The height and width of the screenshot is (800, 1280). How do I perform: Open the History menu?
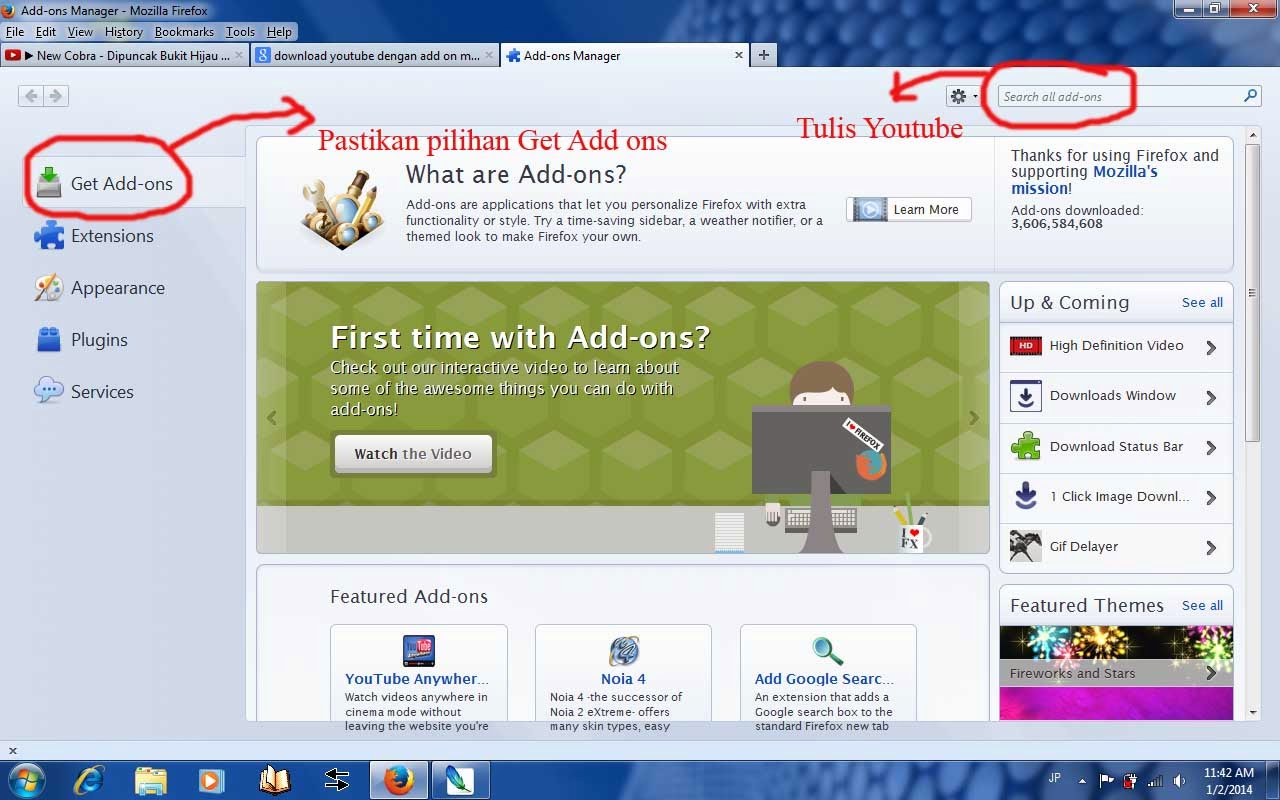pos(124,32)
